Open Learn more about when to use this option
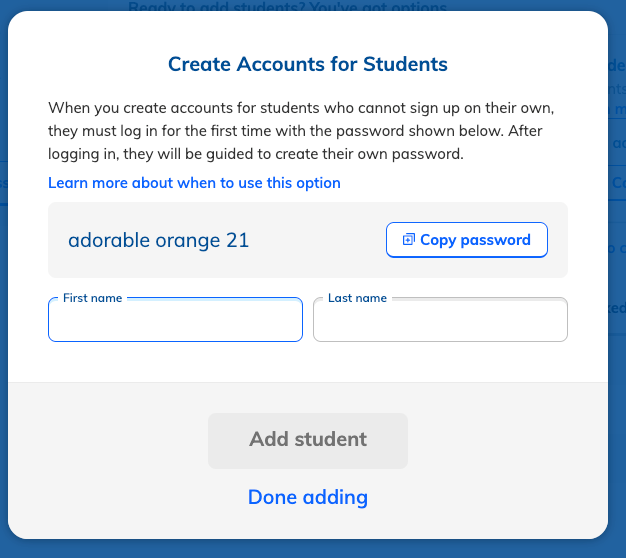Viewport: 626px width, 558px height. [194, 183]
